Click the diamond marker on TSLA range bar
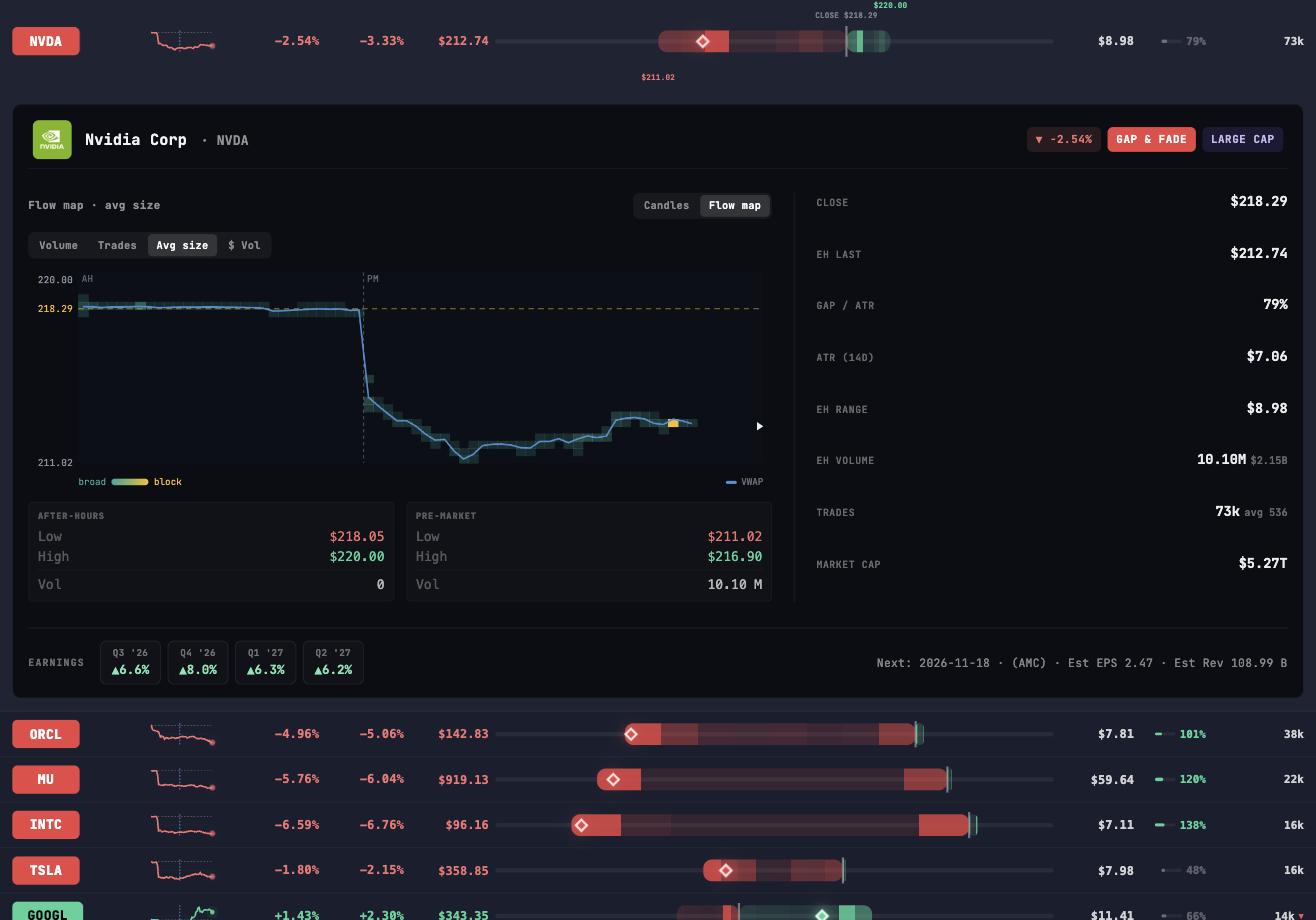 tap(726, 870)
